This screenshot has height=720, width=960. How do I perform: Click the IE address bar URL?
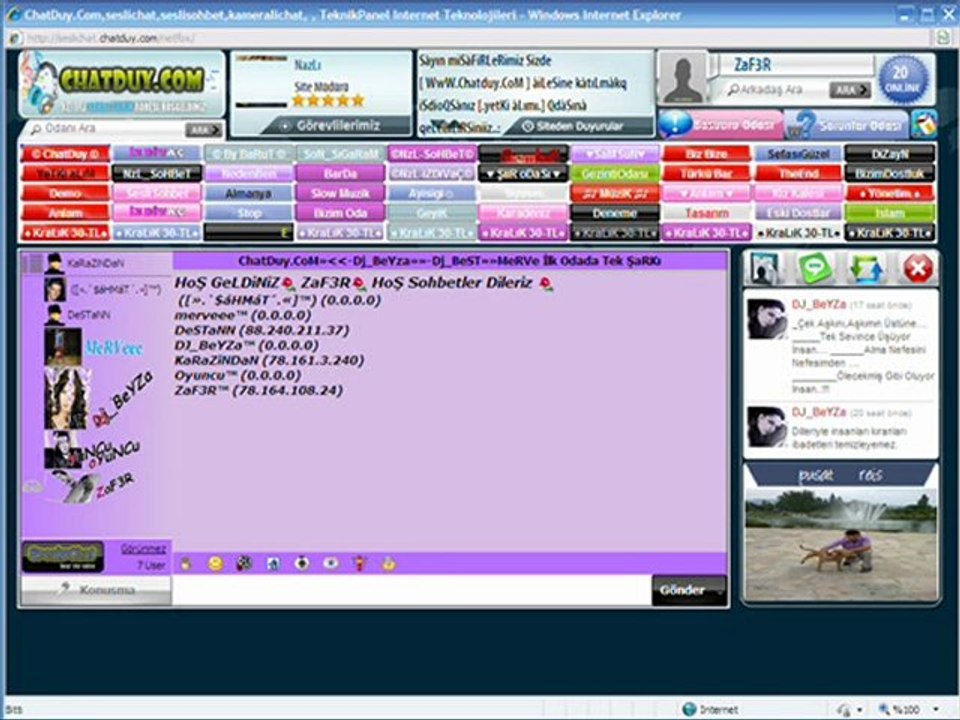coord(110,38)
